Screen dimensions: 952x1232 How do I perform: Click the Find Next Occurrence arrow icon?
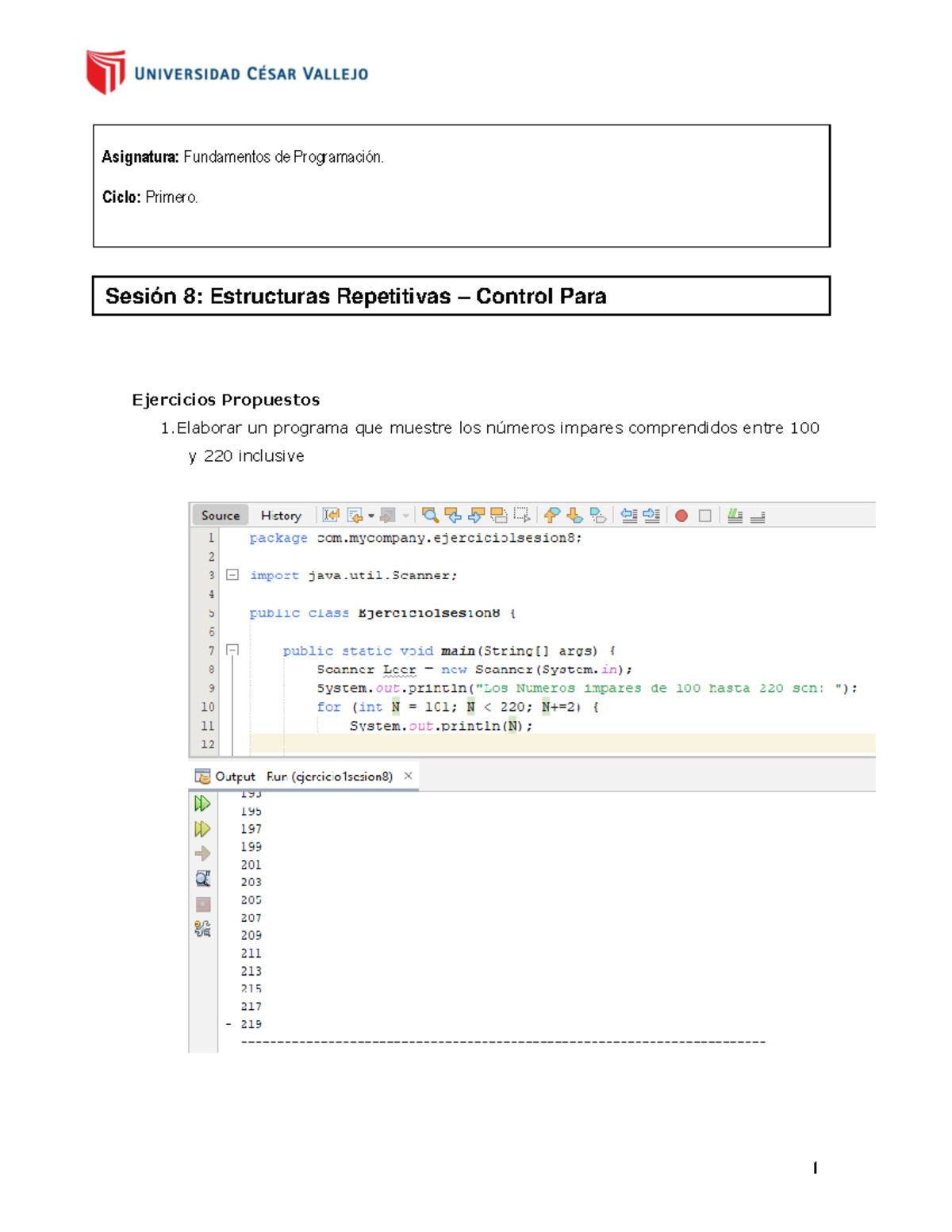pyautogui.click(x=476, y=516)
